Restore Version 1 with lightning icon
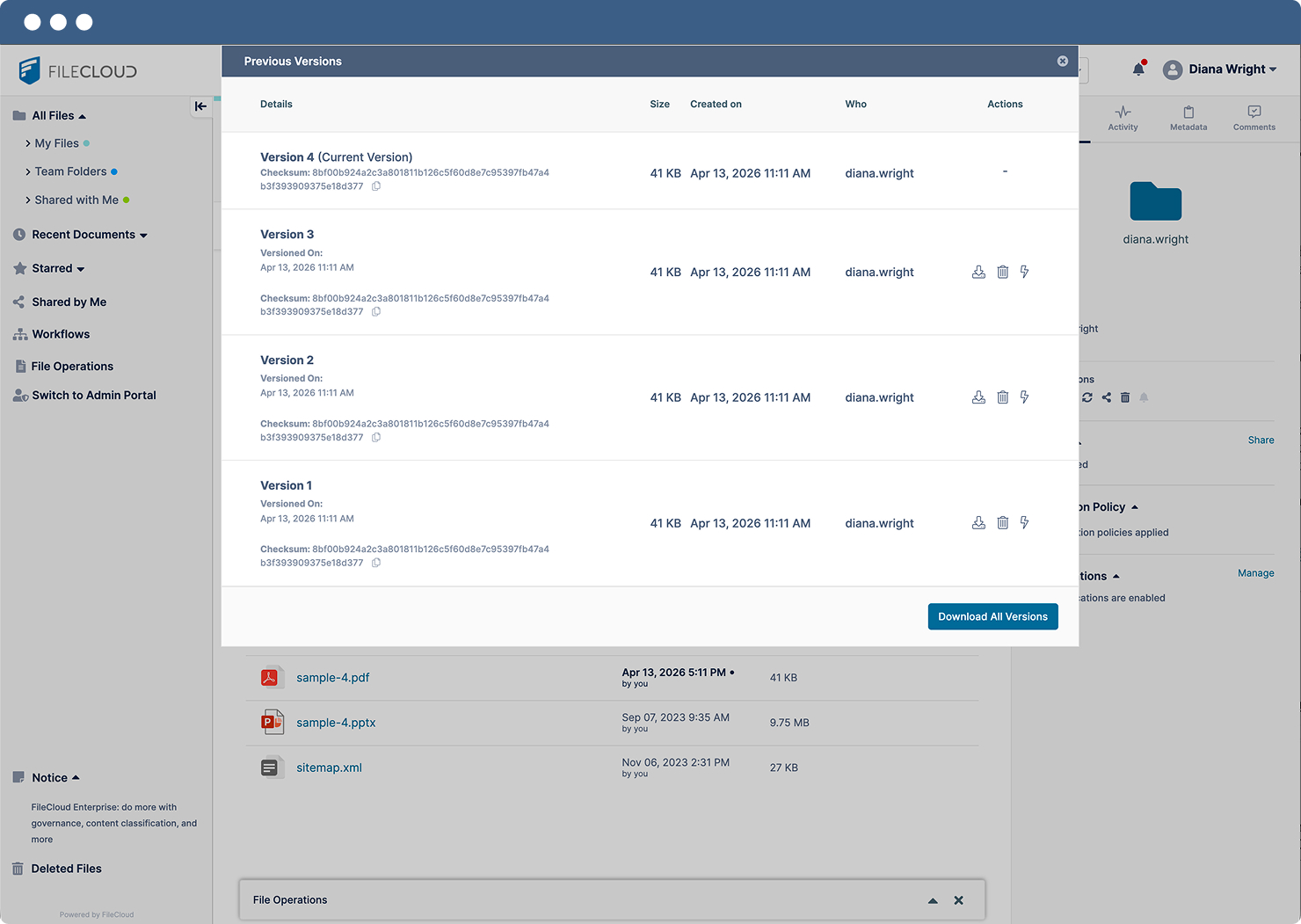Screen dimensions: 1301x924 pyautogui.click(x=1024, y=523)
